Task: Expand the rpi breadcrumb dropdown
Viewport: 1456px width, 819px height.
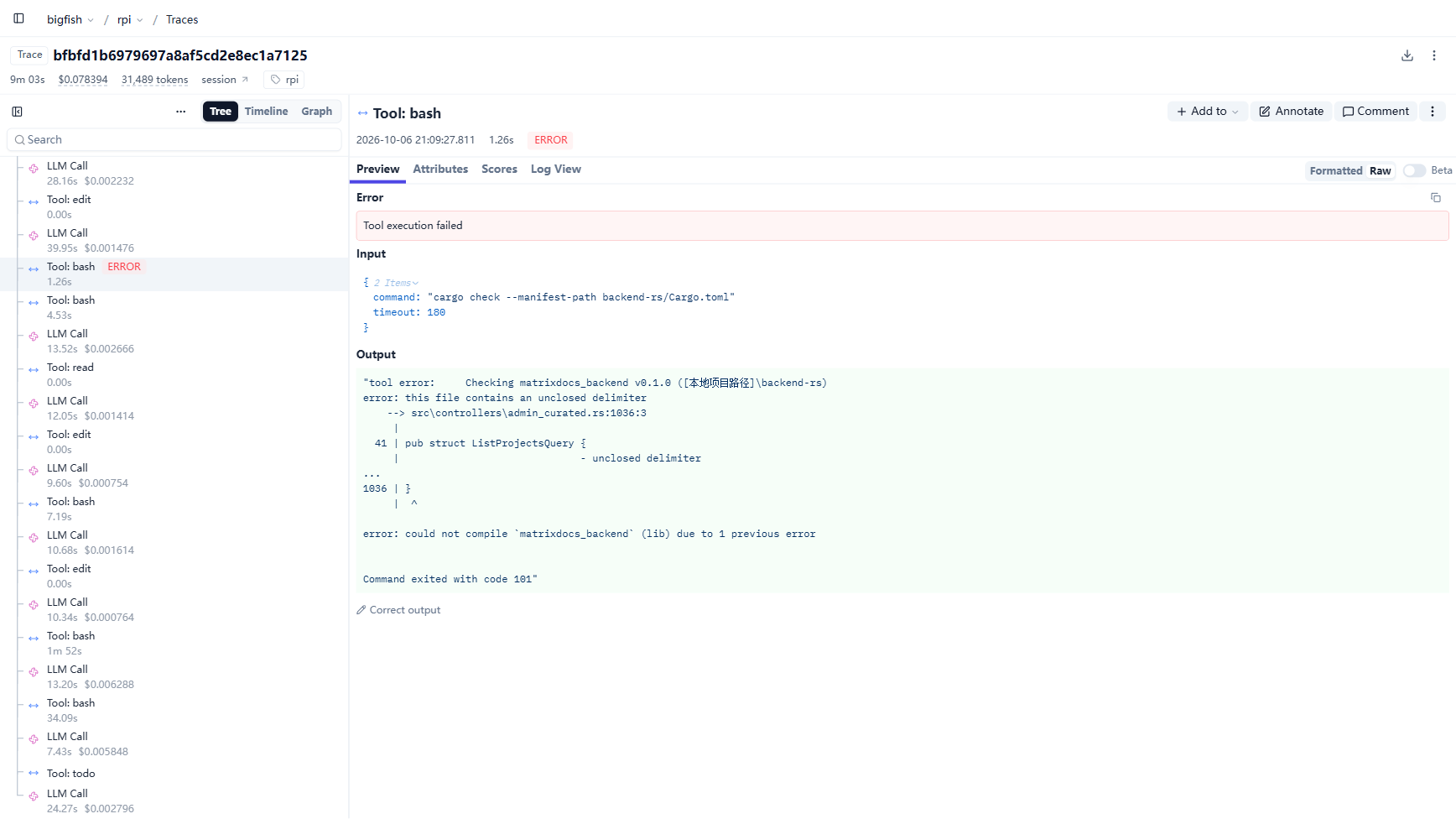Action: click(130, 19)
